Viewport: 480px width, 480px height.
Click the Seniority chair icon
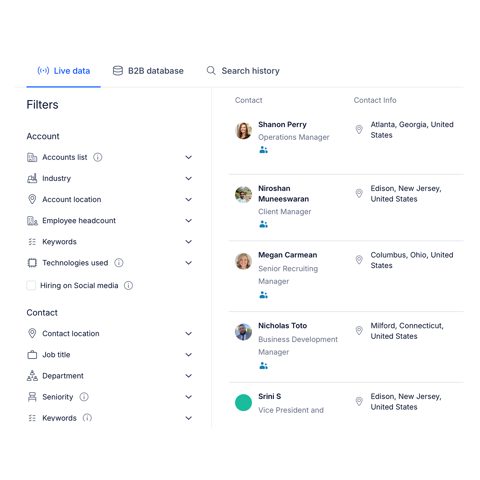point(32,397)
